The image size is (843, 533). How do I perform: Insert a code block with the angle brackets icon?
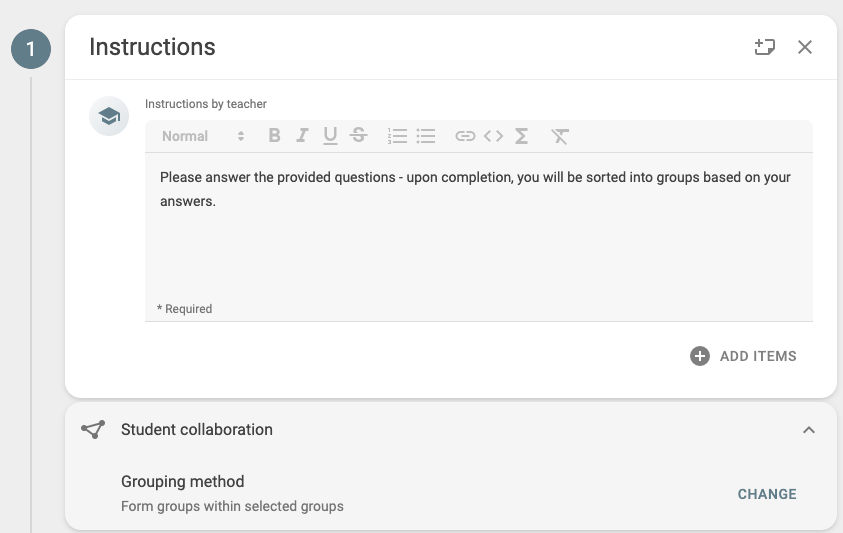tap(494, 136)
